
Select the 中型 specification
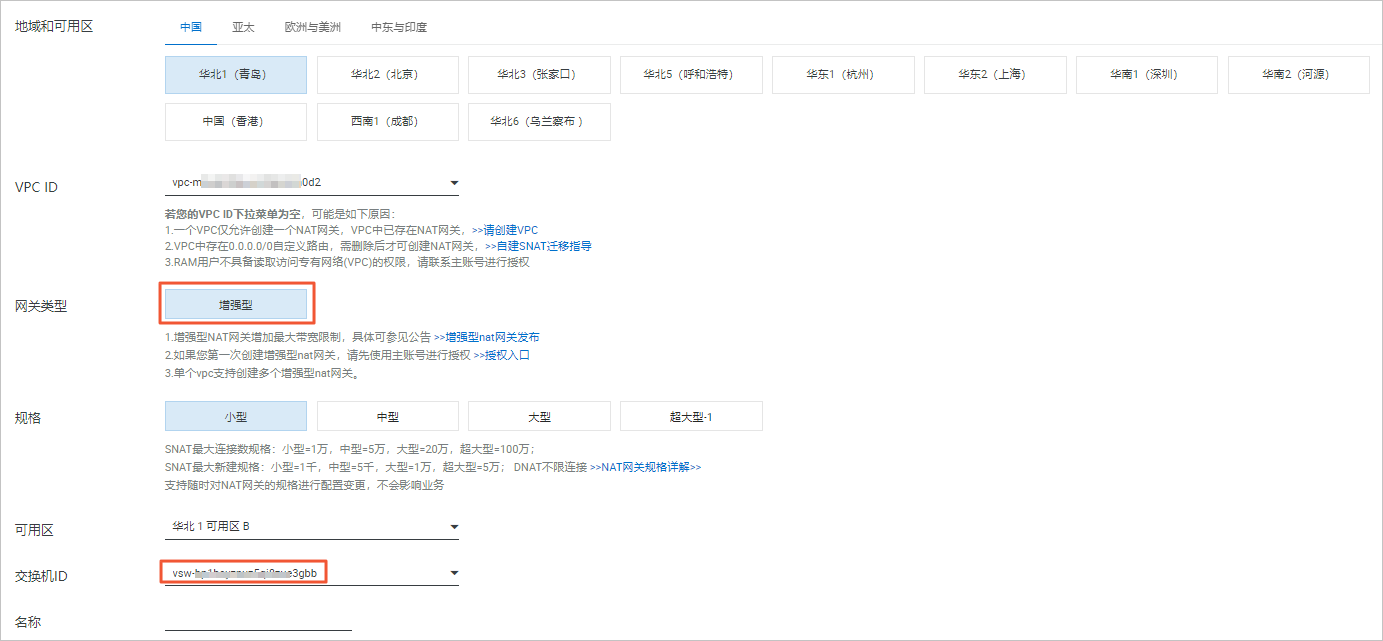click(x=388, y=417)
